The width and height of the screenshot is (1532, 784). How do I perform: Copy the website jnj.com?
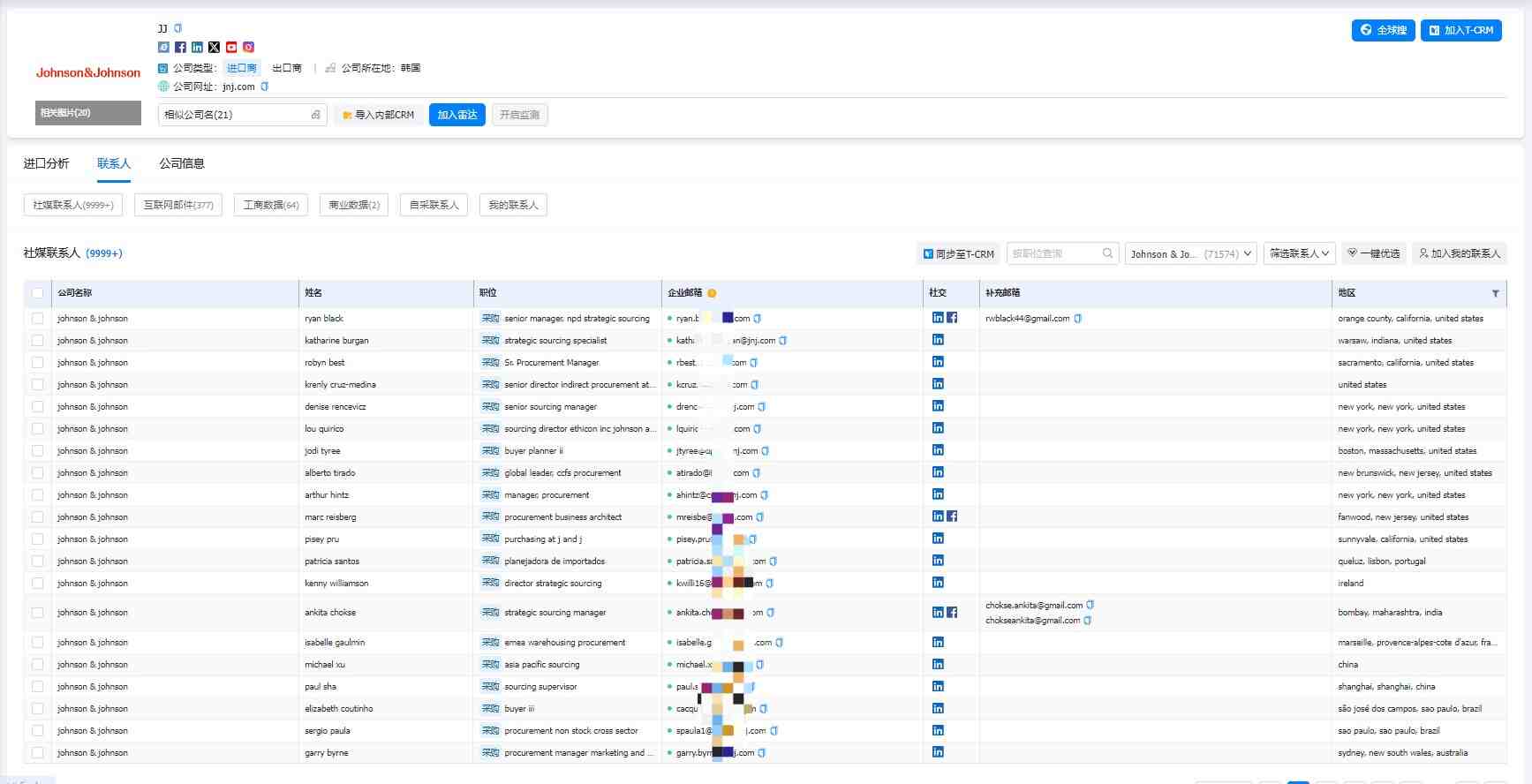[x=264, y=87]
